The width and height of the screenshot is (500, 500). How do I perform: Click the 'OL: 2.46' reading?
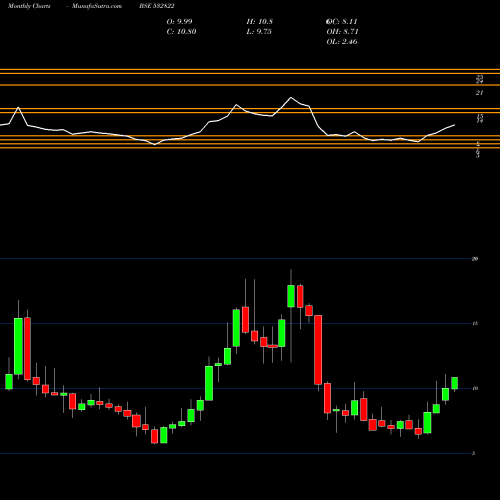point(342,42)
